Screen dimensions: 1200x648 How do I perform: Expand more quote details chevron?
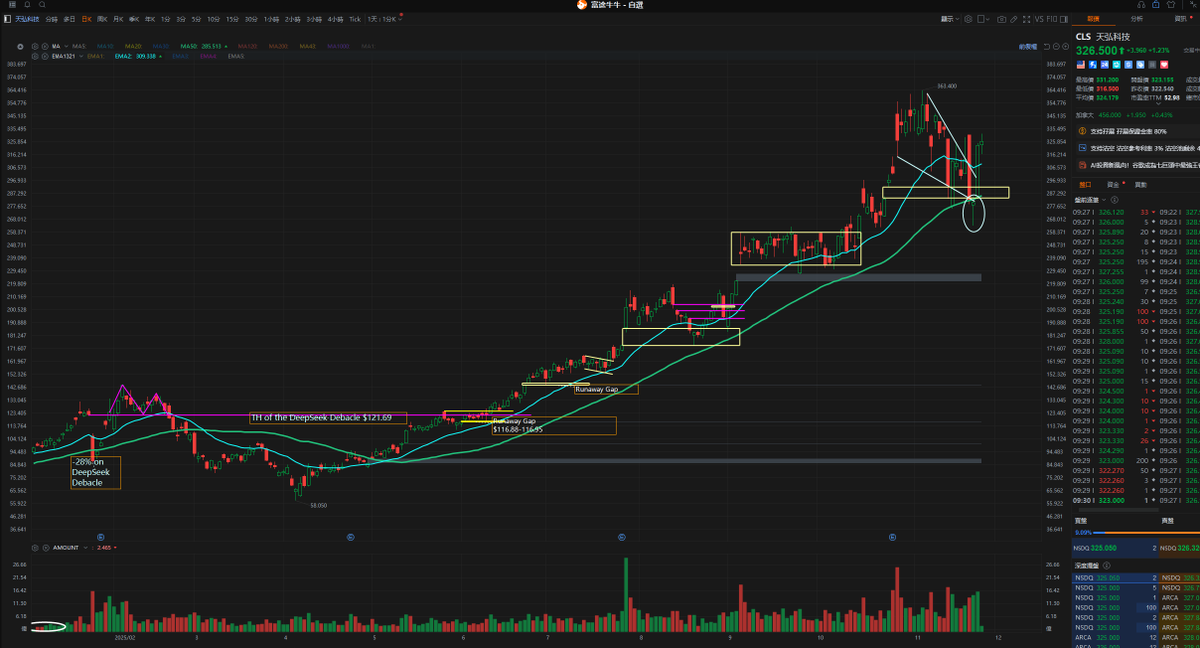(1158, 103)
